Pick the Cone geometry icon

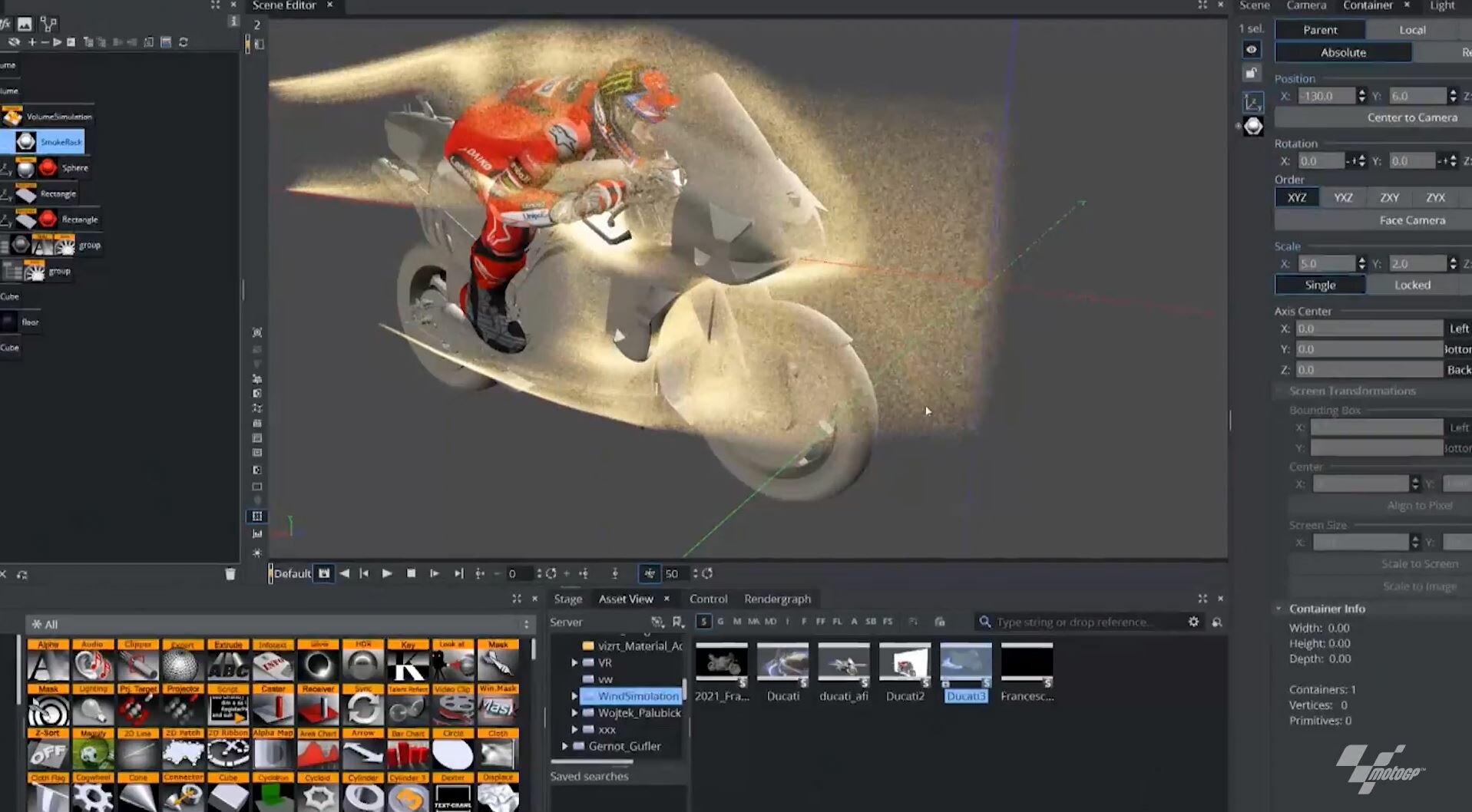click(138, 793)
